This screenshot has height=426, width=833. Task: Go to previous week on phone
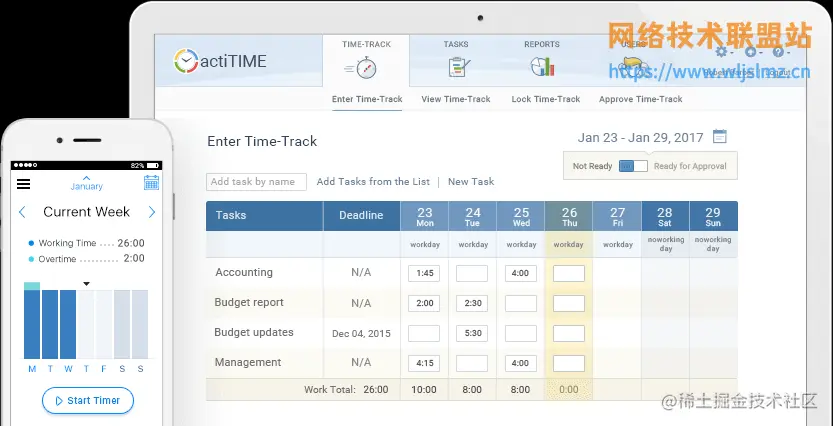point(22,212)
